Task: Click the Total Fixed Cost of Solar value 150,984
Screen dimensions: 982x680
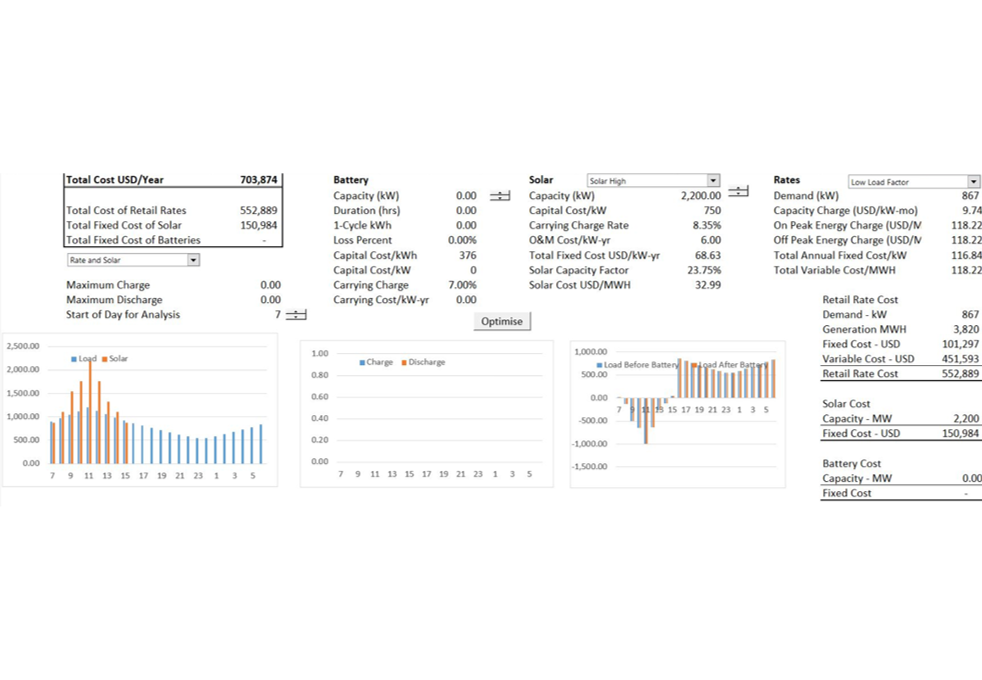Action: tap(259, 225)
